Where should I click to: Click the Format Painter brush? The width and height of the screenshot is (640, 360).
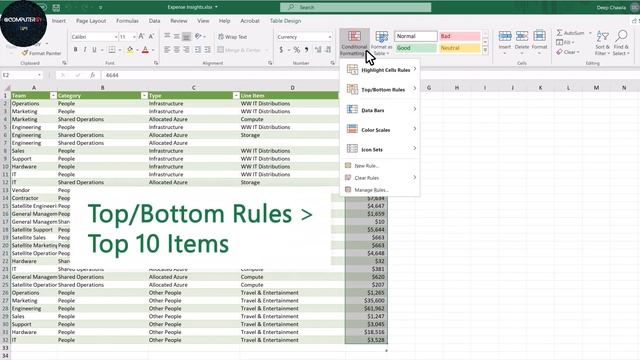(x=41, y=53)
